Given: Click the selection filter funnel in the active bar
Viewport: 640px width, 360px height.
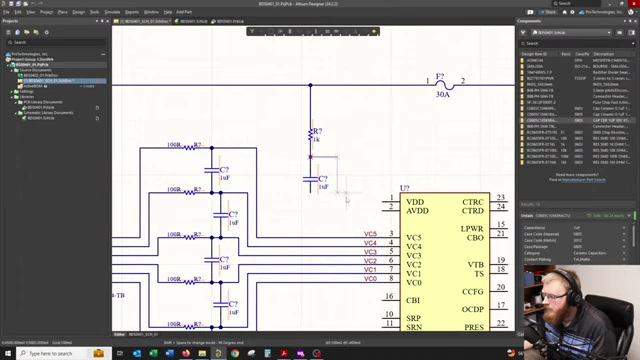Looking at the screenshot, I should [x=252, y=31].
